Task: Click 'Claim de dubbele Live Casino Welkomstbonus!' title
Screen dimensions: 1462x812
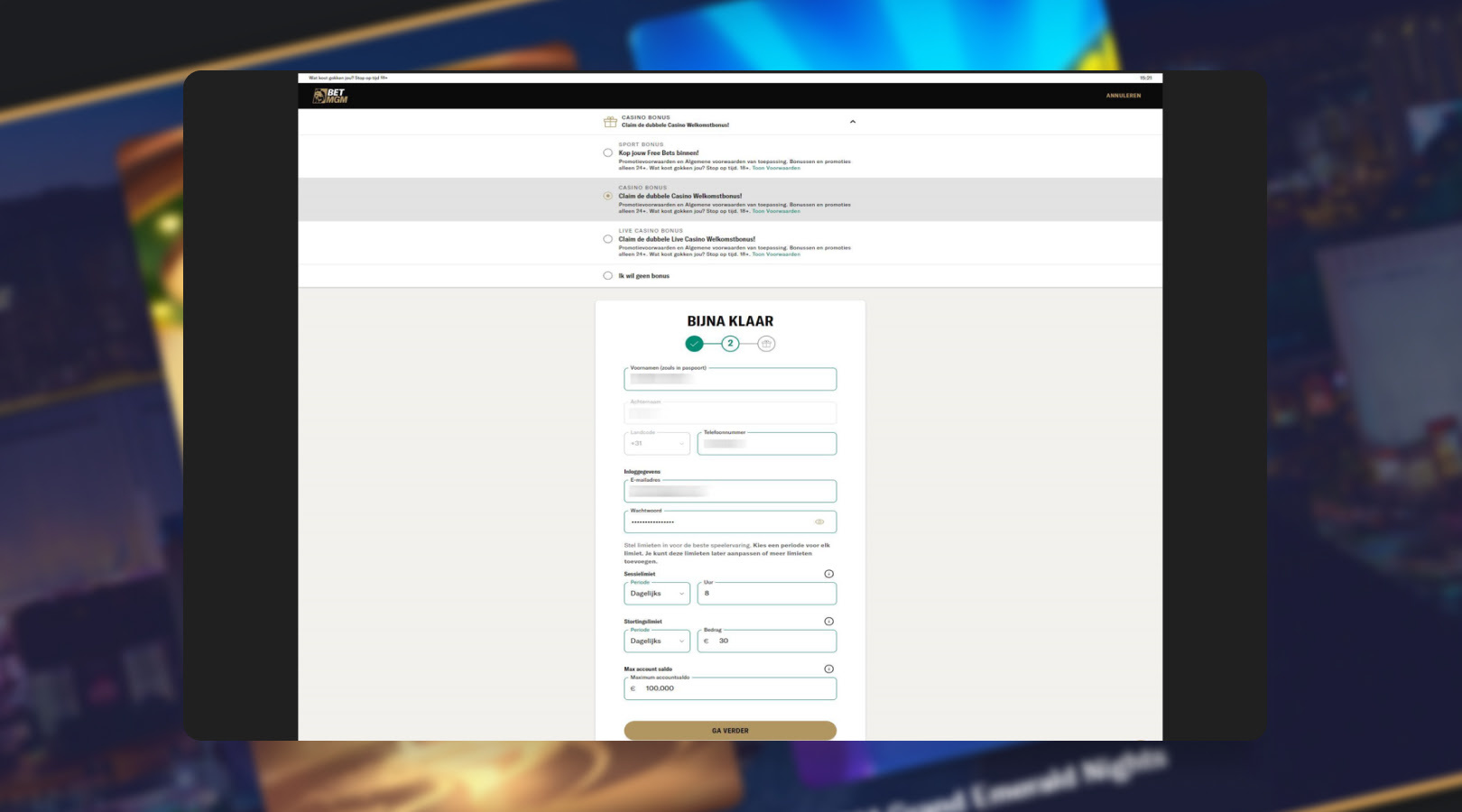Action: pos(687,239)
